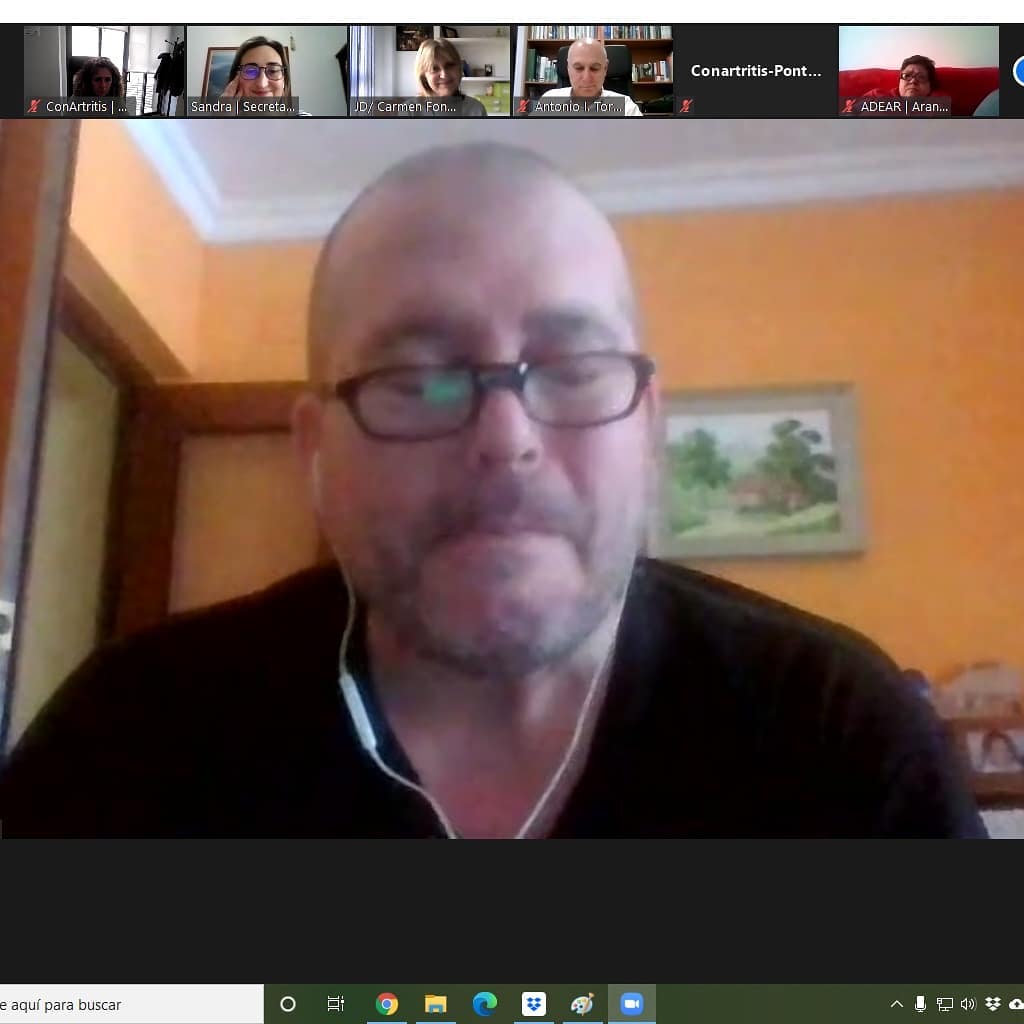Expand hidden system tray icons chevron

(x=896, y=1004)
